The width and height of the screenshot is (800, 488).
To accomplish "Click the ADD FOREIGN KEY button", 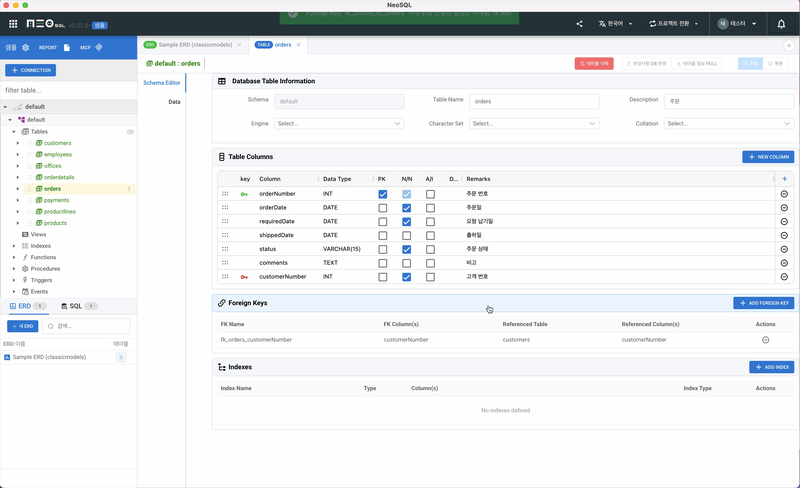I will click(x=763, y=303).
